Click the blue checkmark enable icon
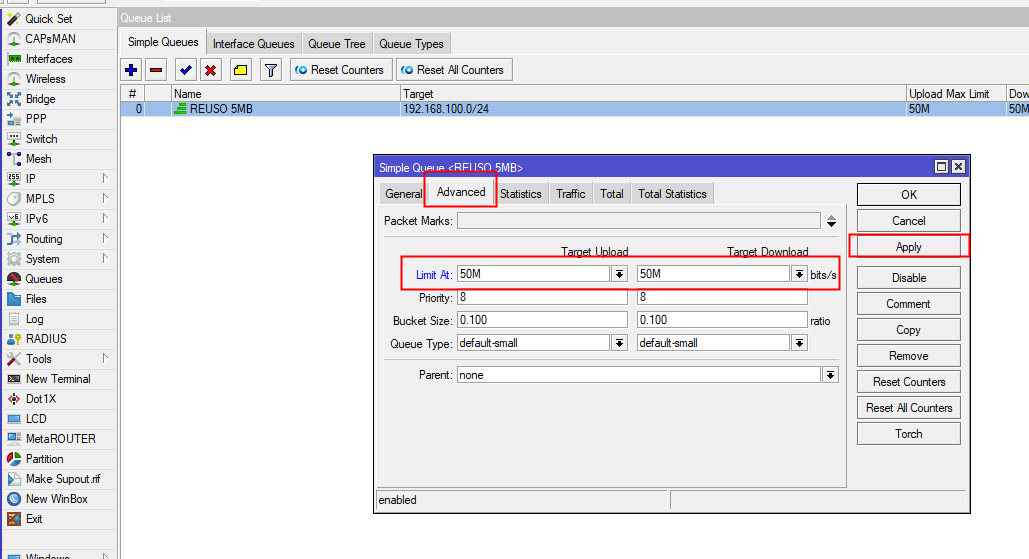This screenshot has height=559, width=1029. (x=185, y=70)
